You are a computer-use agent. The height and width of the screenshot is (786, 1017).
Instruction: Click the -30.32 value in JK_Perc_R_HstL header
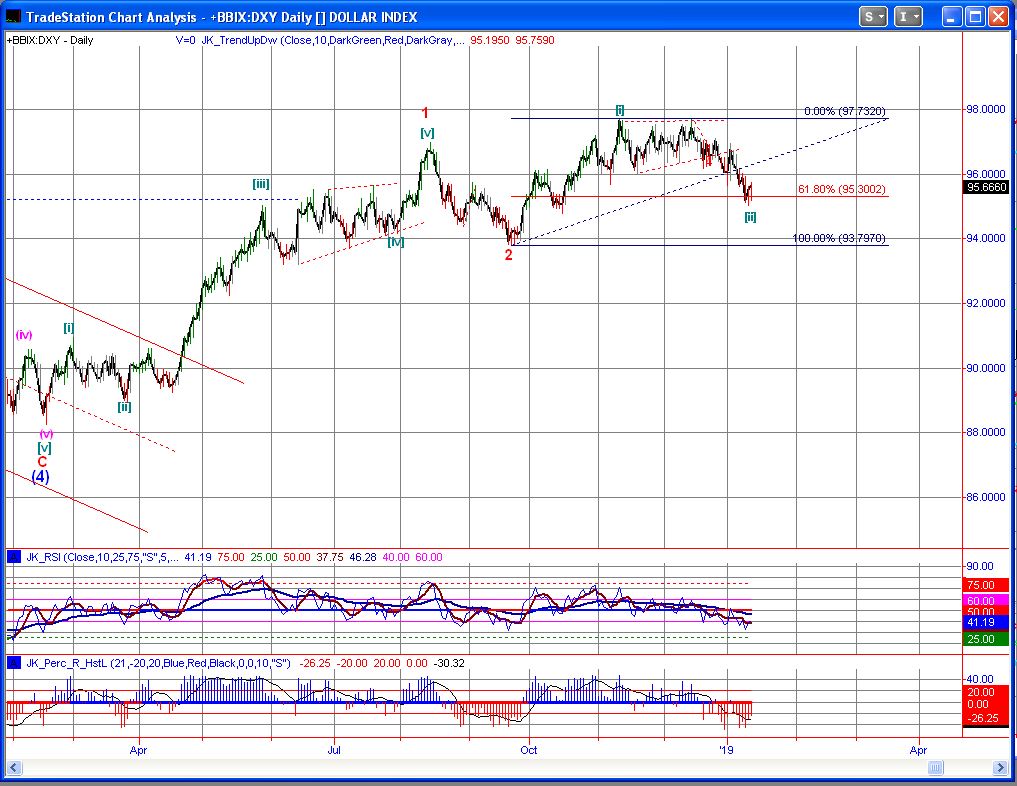450,663
